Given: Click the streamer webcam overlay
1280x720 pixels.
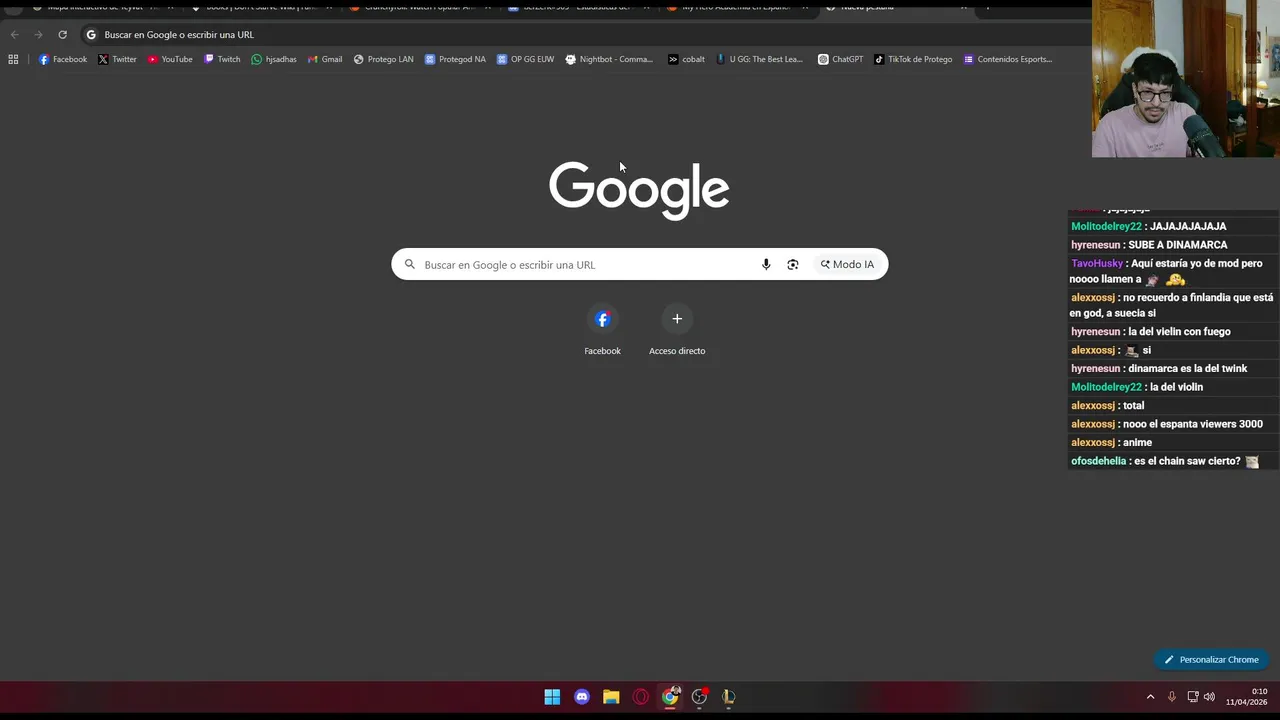Looking at the screenshot, I should click(1186, 78).
